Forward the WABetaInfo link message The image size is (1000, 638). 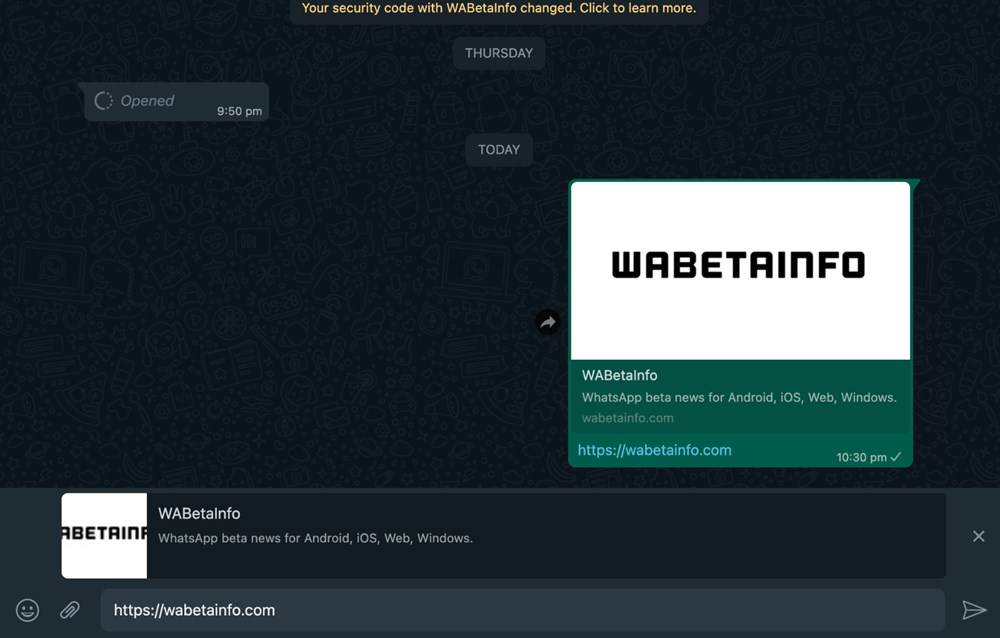pyautogui.click(x=548, y=323)
